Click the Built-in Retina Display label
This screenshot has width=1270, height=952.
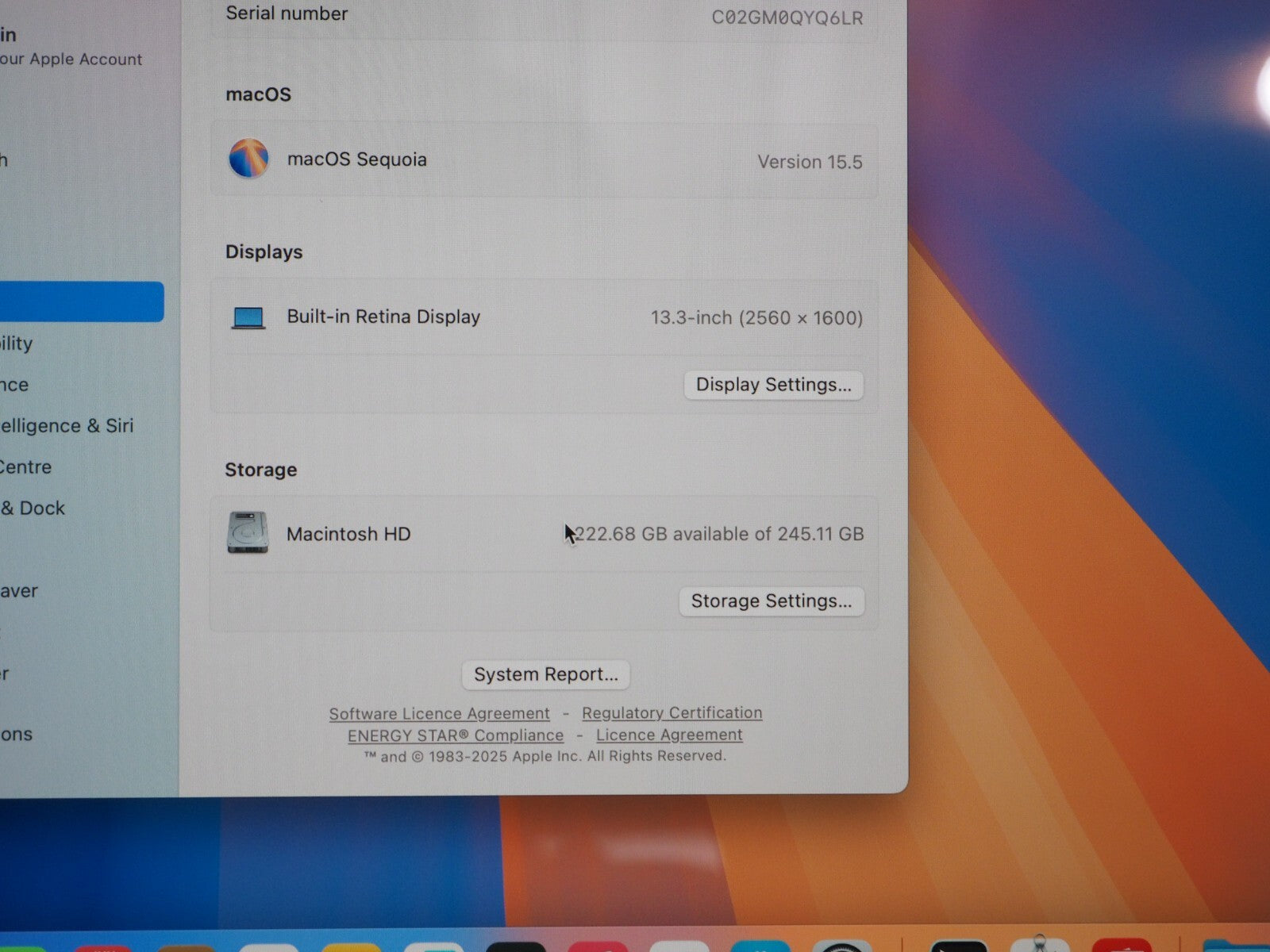383,317
